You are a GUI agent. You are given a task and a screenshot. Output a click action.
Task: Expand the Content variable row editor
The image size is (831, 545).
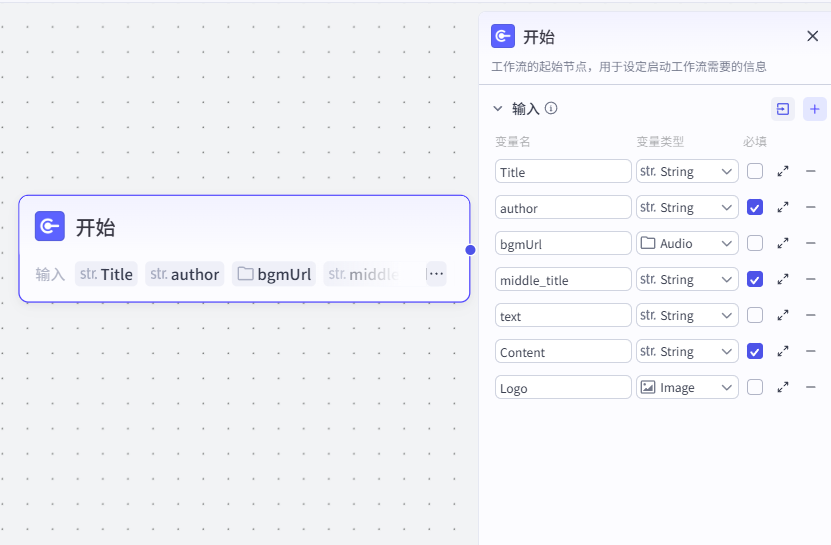[x=783, y=351]
